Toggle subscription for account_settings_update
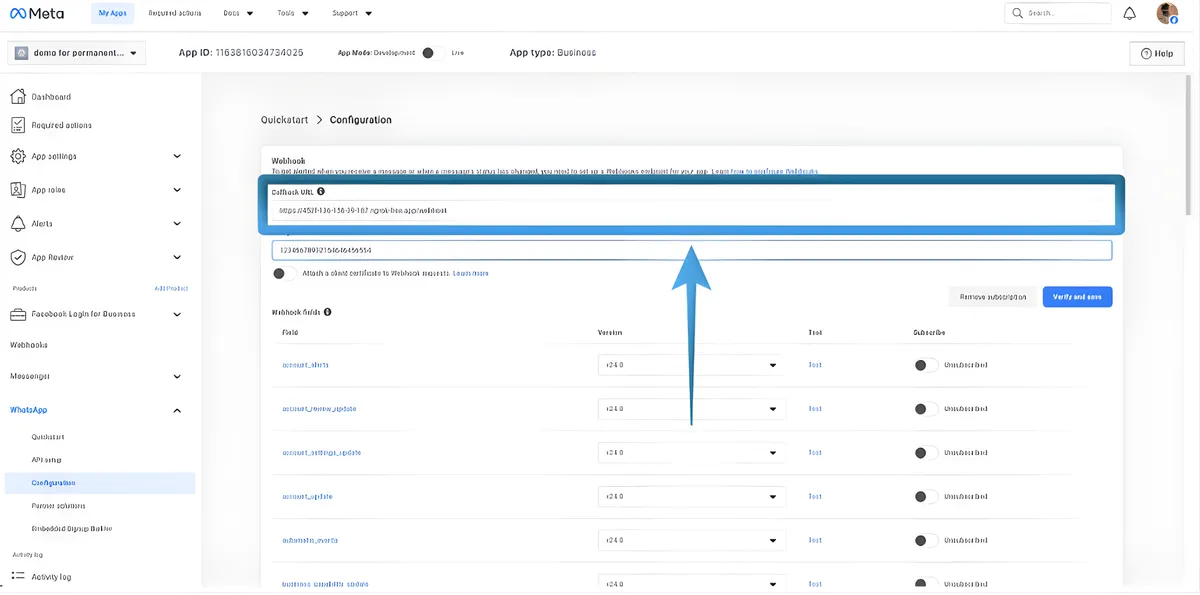 point(926,453)
